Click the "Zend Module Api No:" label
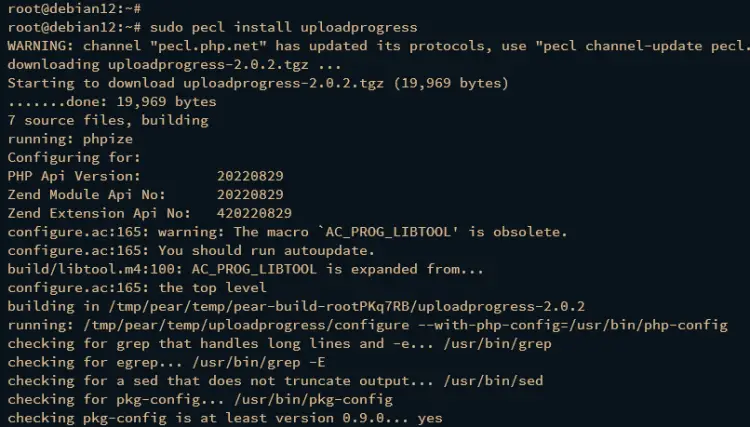The width and height of the screenshot is (750, 427). [x=83, y=195]
